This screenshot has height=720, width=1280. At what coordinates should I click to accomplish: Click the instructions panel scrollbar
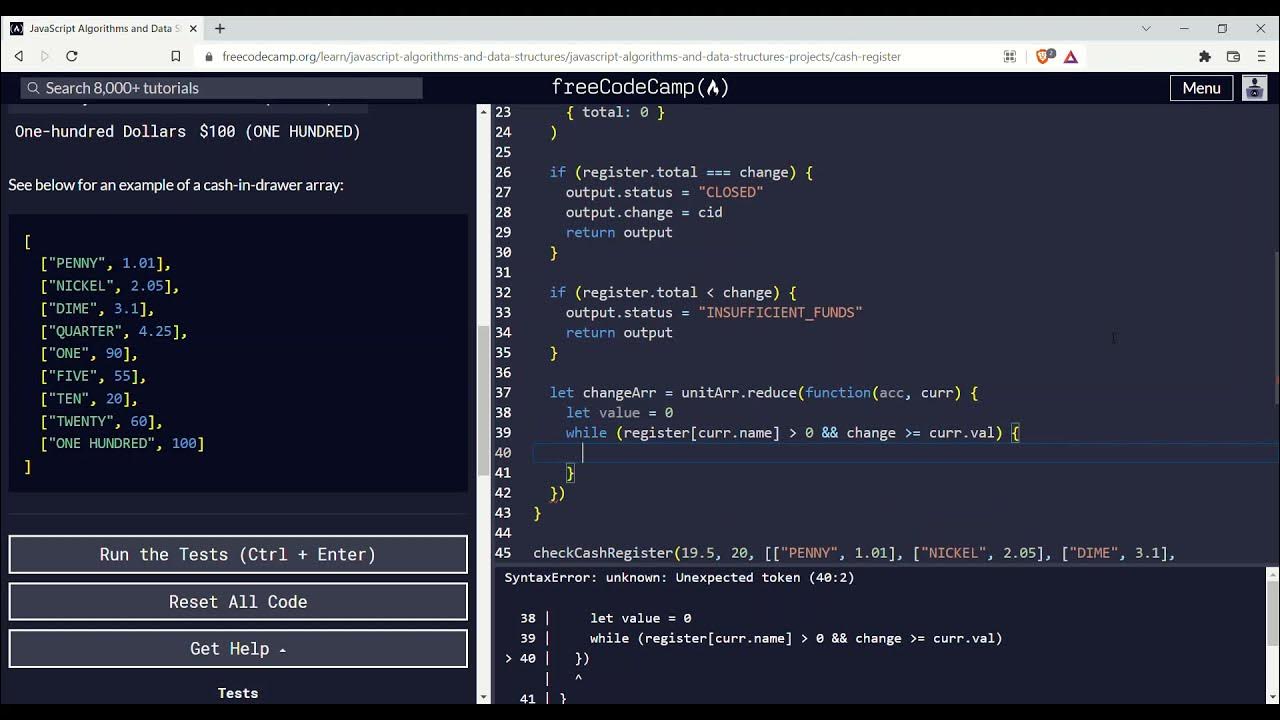[484, 400]
